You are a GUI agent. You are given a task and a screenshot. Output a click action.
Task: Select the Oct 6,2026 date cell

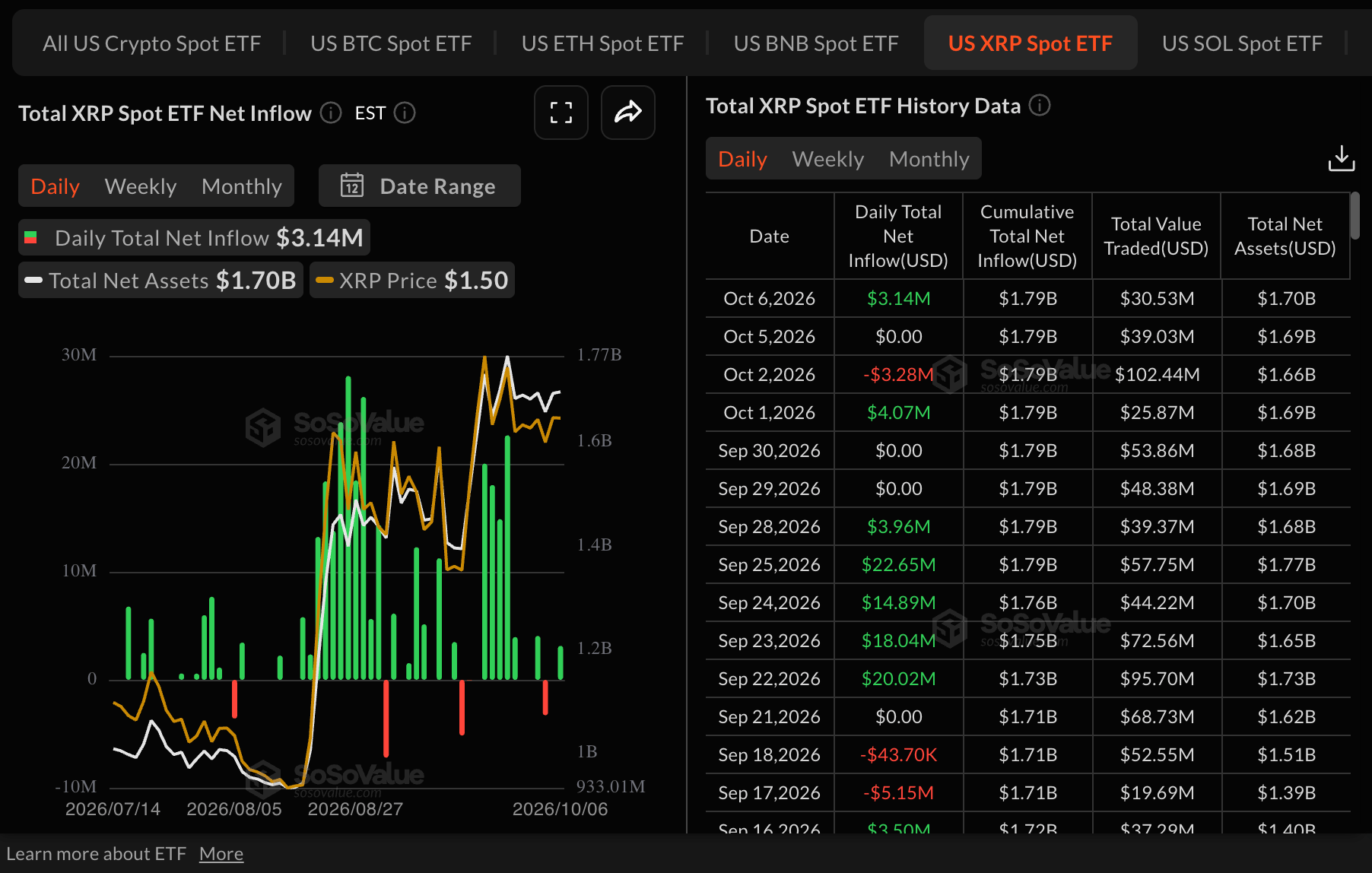[x=770, y=299]
